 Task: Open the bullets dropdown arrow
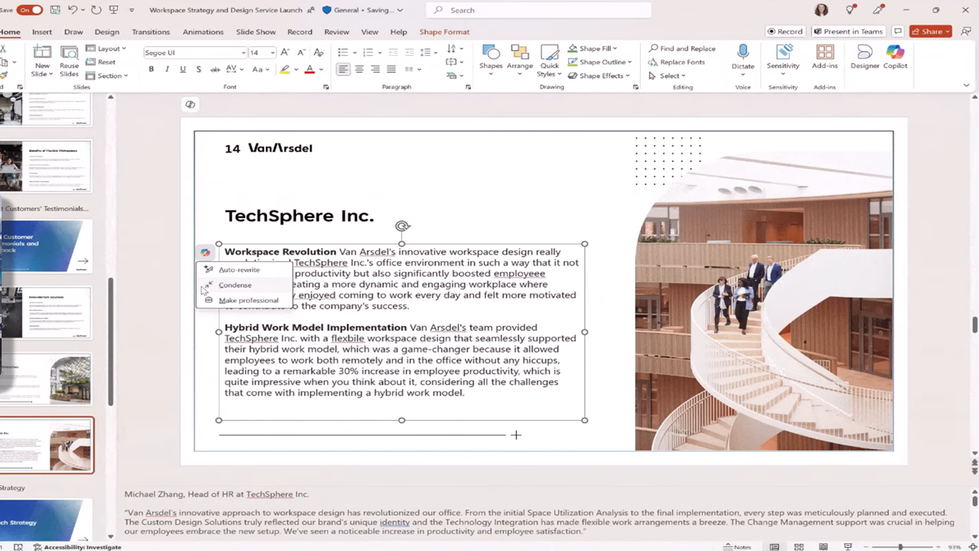click(x=355, y=52)
